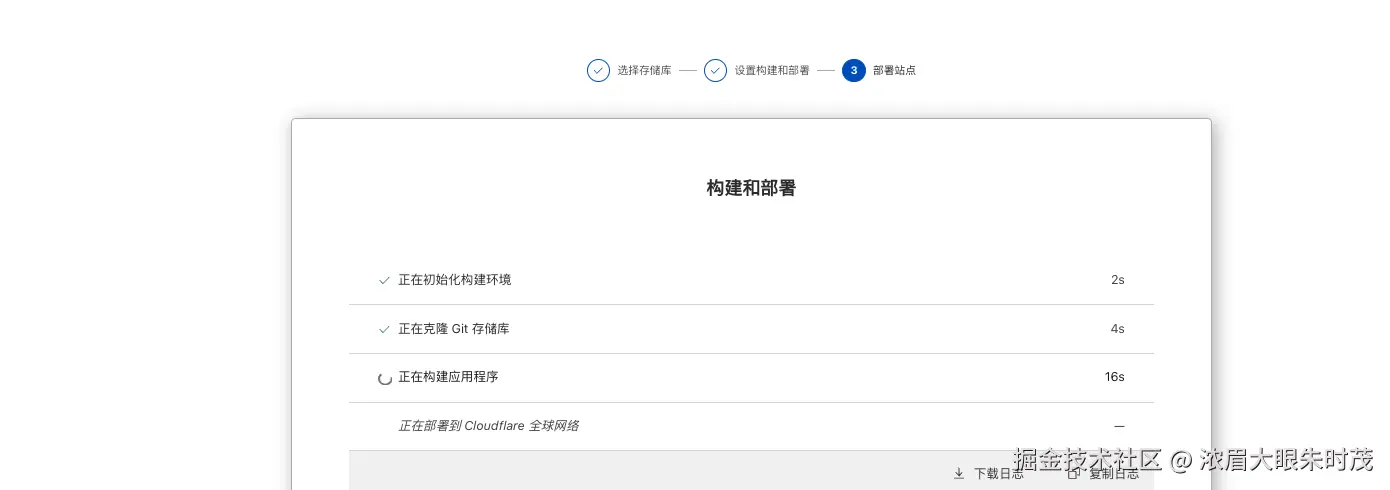Click the checkmark circle for 选择存储库 step
Viewport: 1390px width, 490px height.
[598, 70]
